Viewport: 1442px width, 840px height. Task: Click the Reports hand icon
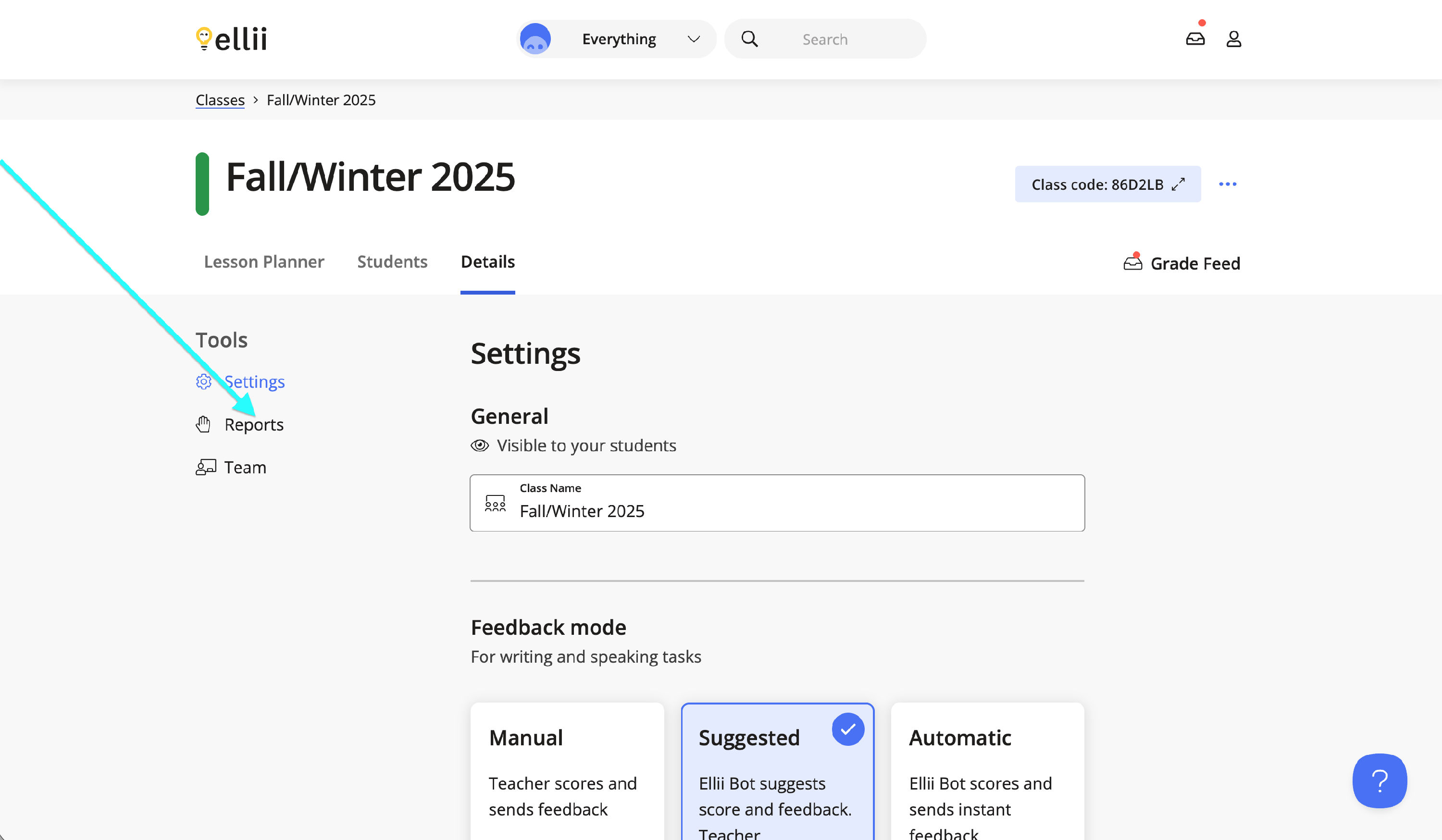[203, 424]
